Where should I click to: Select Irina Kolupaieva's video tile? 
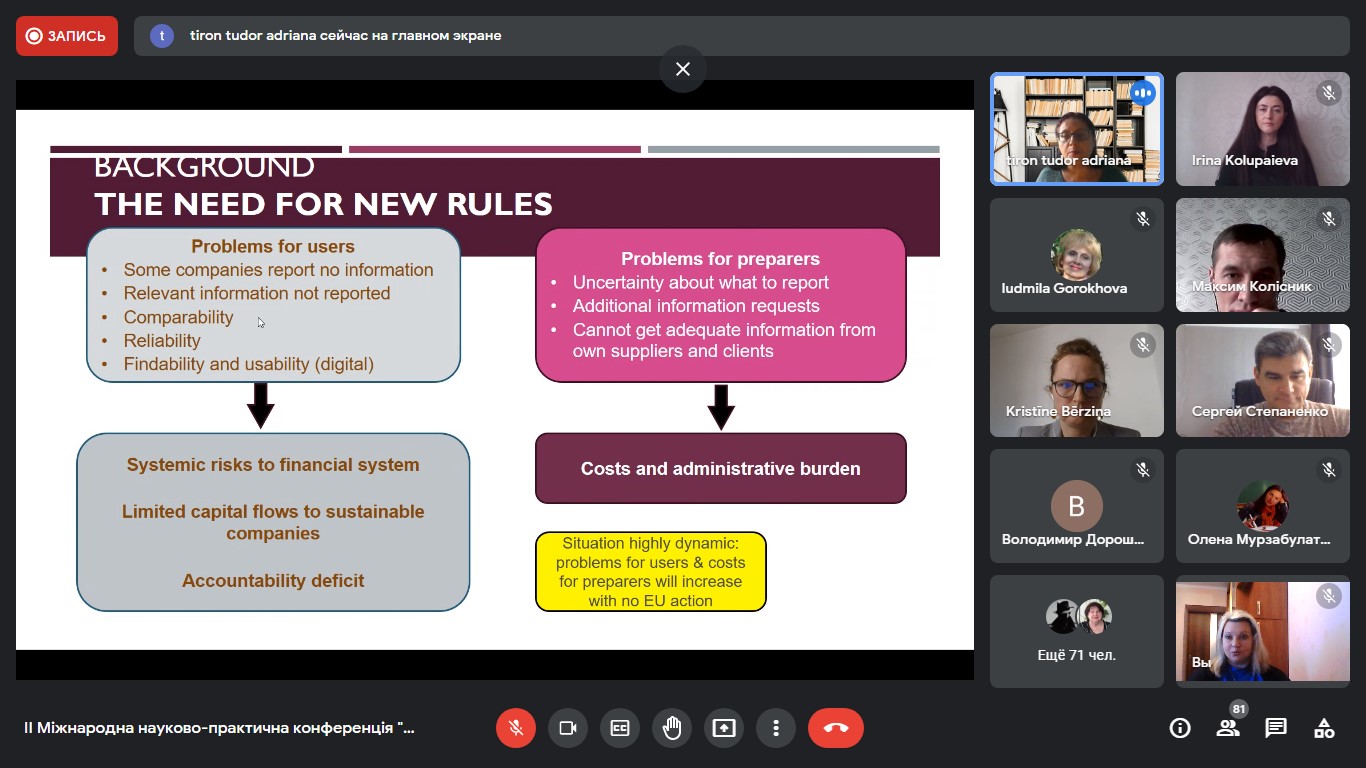(x=1262, y=129)
